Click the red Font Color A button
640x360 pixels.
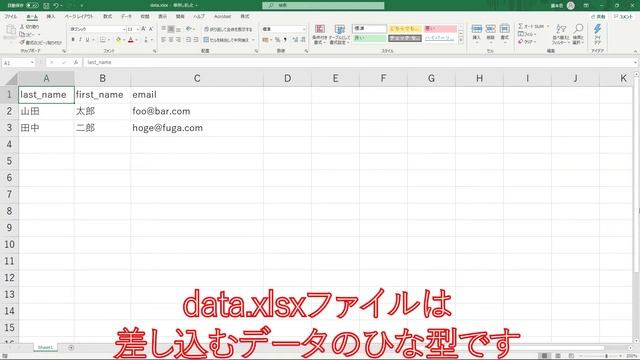[131, 40]
